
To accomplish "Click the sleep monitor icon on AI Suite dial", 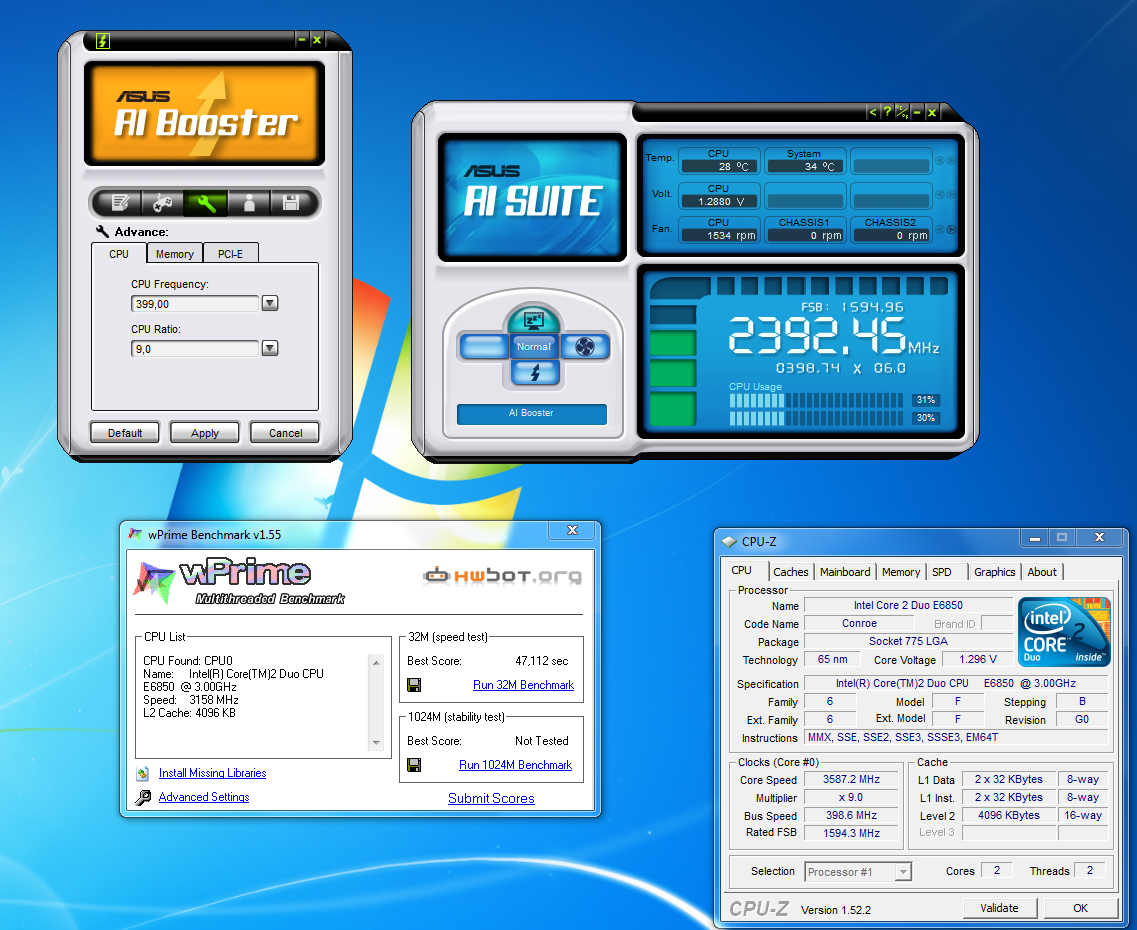I will coord(534,320).
